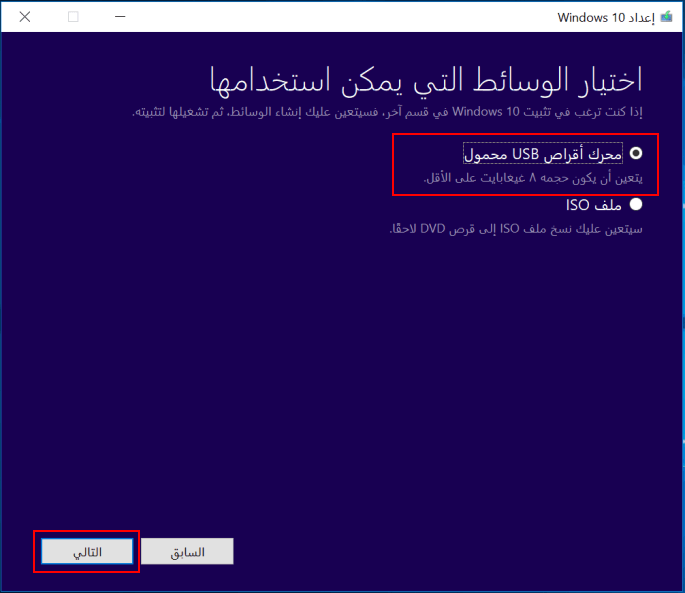
Task: Click the heading 'اختيار الوسائط التي يمكن استخدامها'
Action: tap(426, 80)
